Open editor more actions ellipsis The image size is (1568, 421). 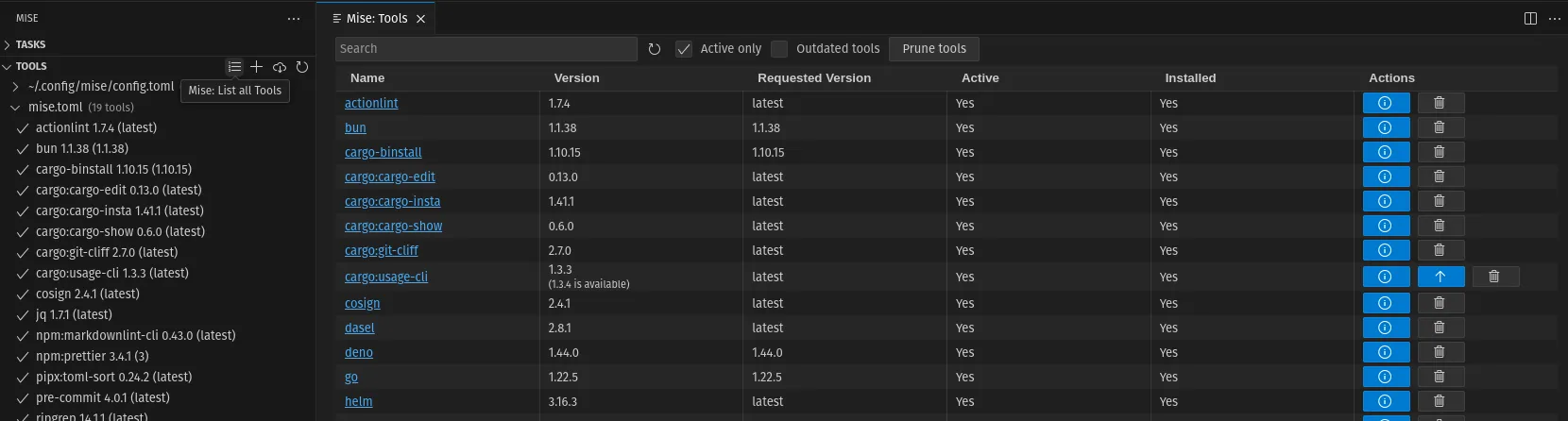[x=1555, y=18]
